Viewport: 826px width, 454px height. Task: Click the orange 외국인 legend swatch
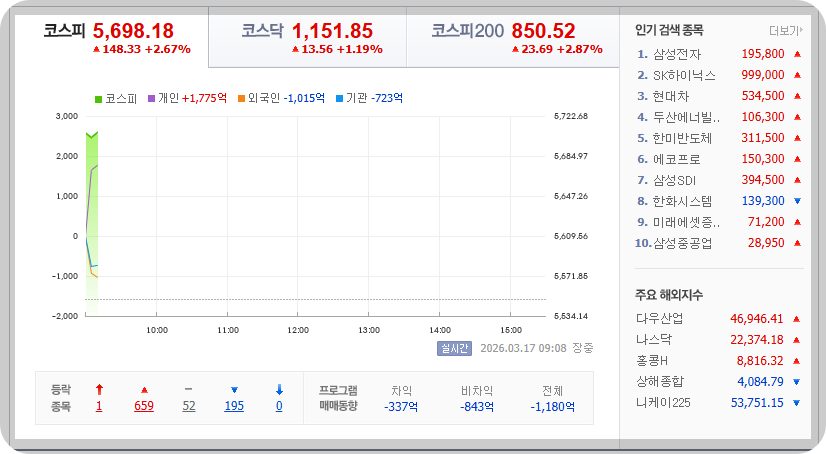(241, 98)
